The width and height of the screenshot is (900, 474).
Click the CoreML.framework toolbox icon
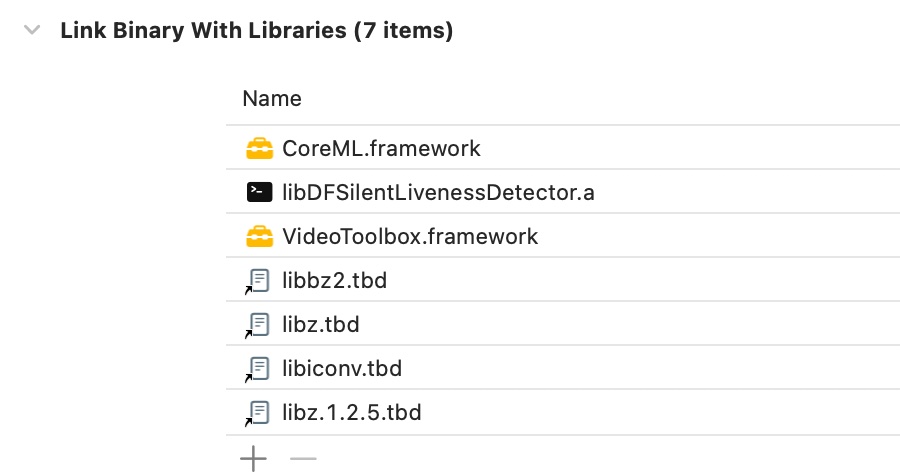click(x=259, y=149)
